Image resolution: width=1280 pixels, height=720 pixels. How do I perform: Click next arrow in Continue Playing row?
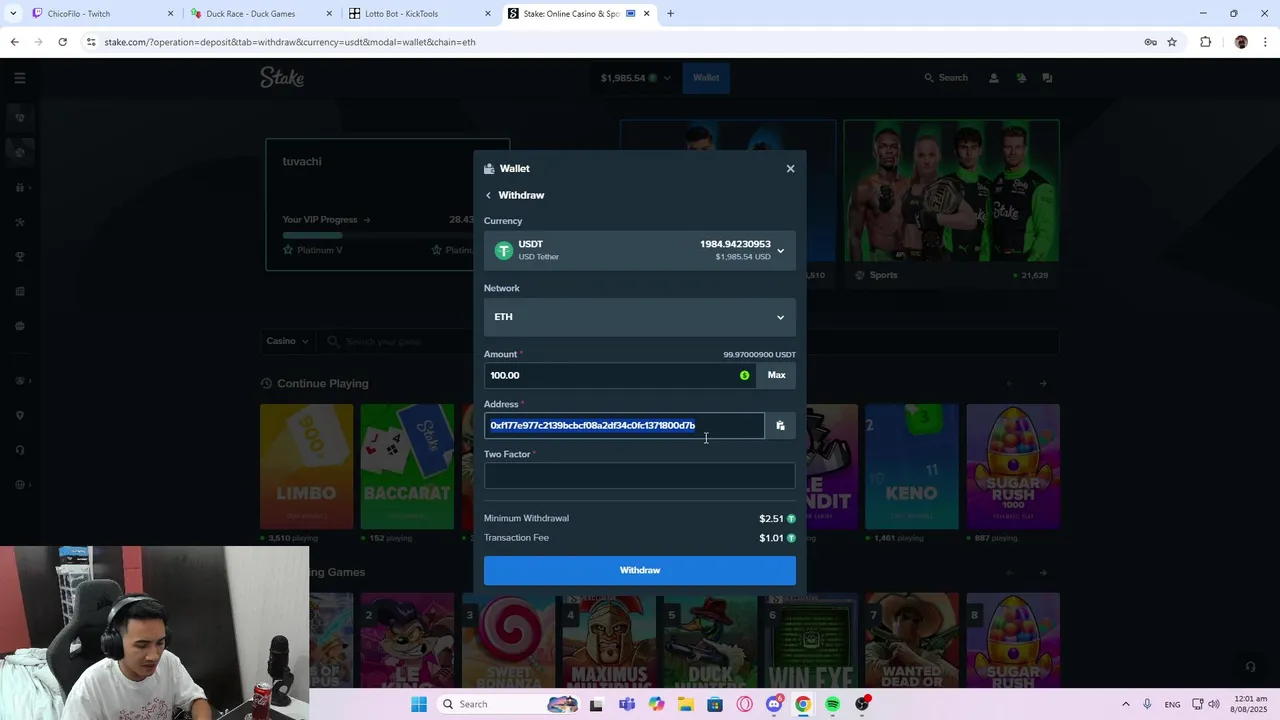click(1043, 384)
